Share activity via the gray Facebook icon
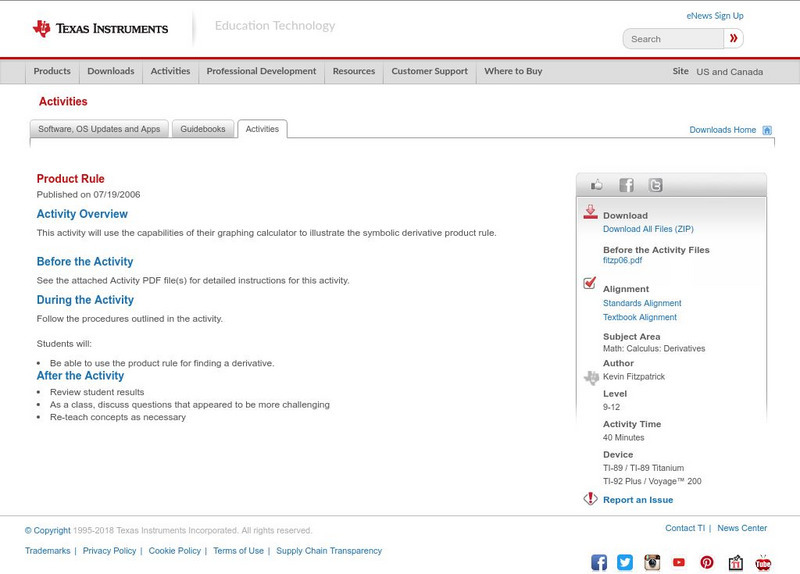Image resolution: width=800 pixels, height=574 pixels. click(x=626, y=185)
